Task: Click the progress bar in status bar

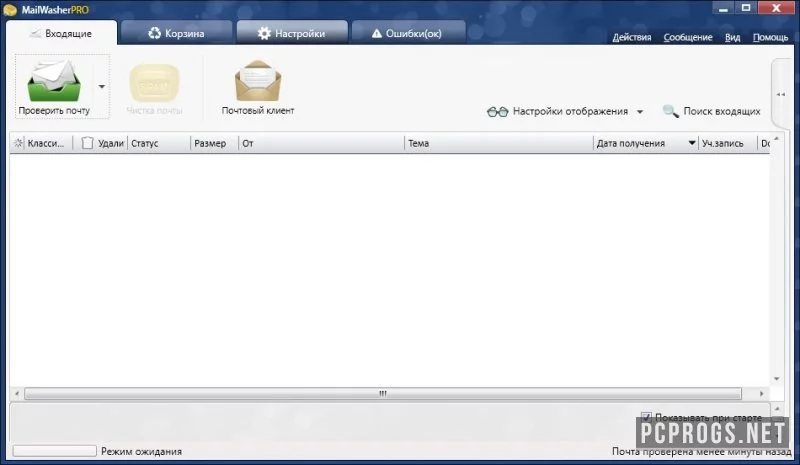Action: [x=55, y=451]
